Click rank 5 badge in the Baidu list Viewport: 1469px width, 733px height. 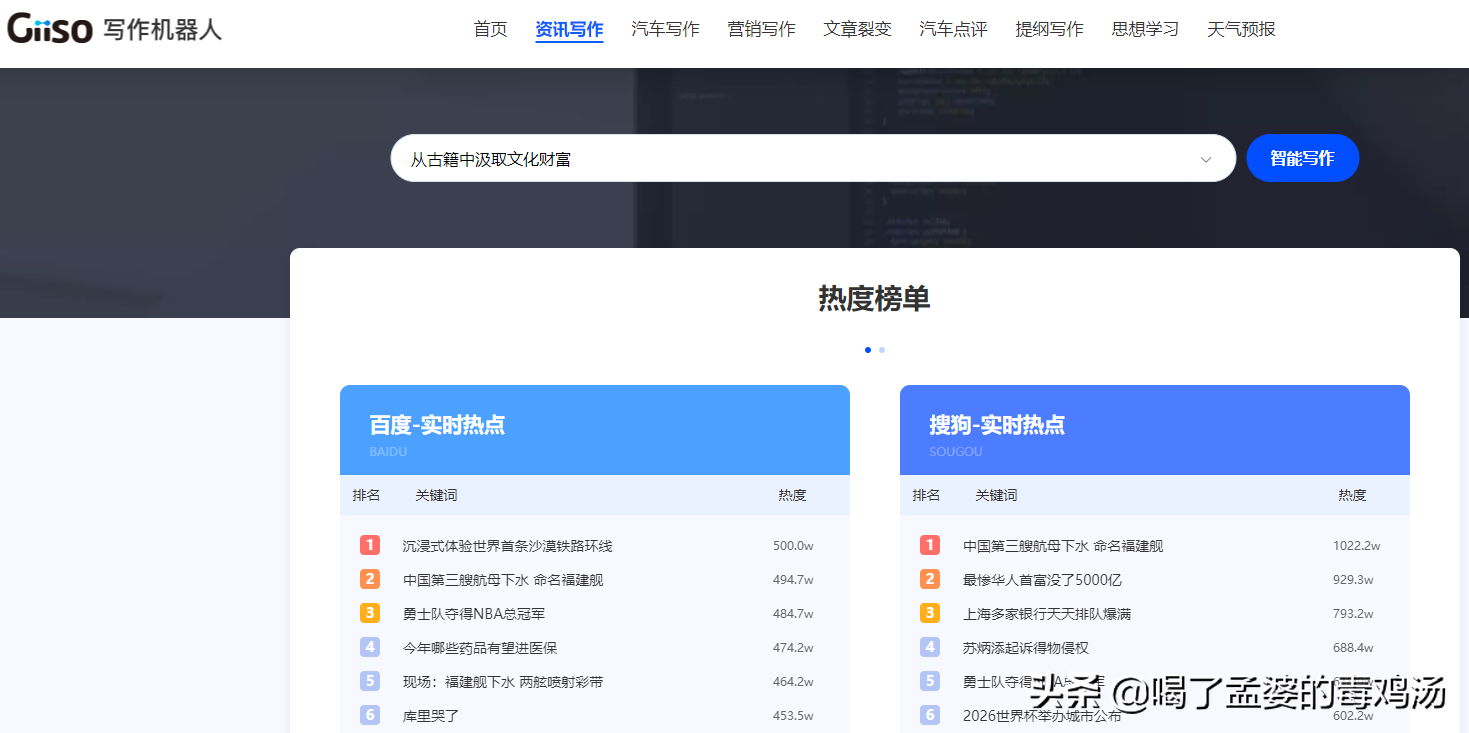[370, 681]
